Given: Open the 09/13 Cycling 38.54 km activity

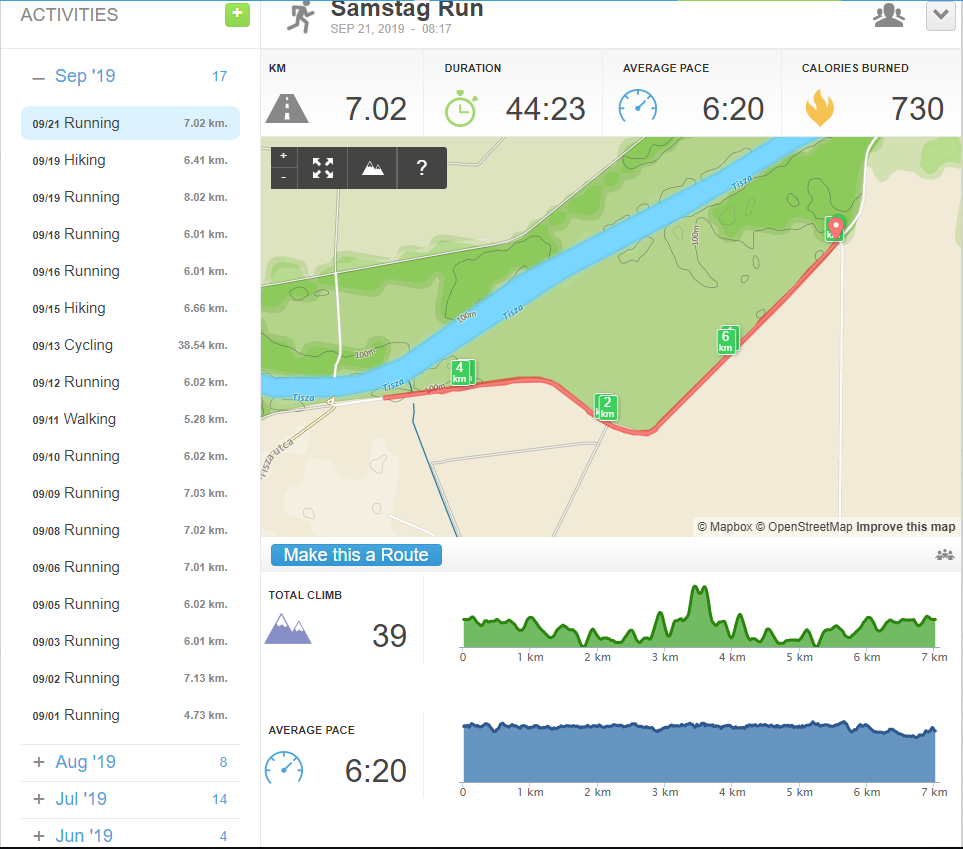Looking at the screenshot, I should 130,345.
